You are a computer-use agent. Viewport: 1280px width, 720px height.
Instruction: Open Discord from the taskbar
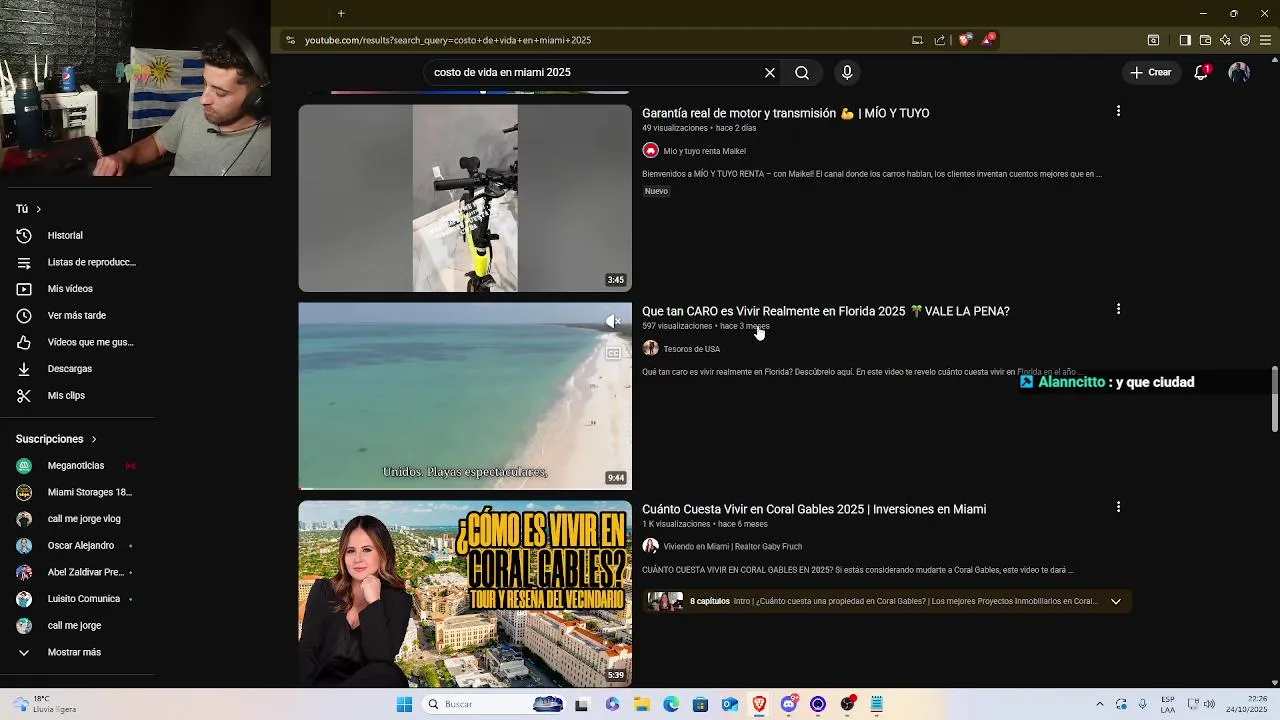coord(789,704)
